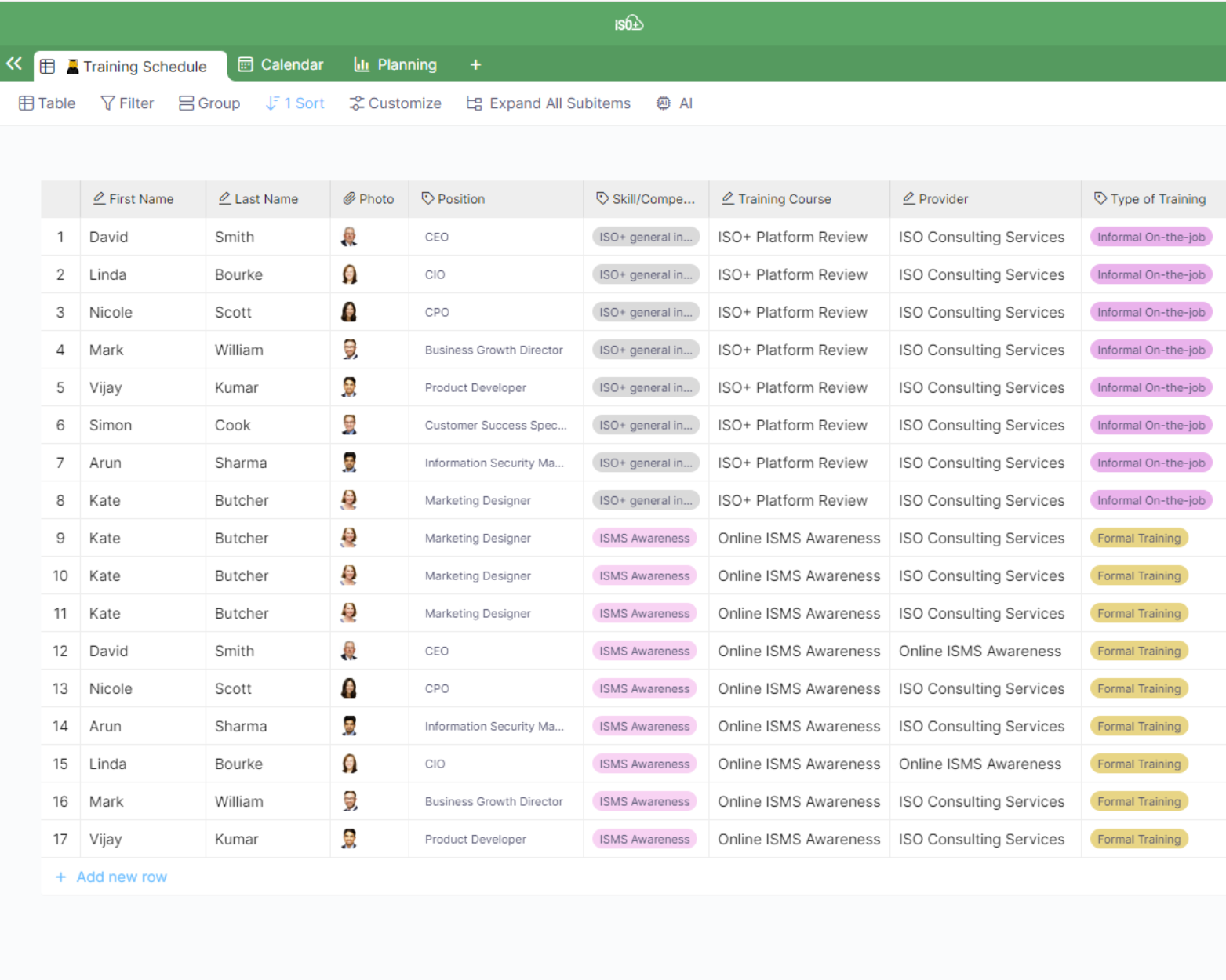Image resolution: width=1226 pixels, height=980 pixels.
Task: Click Add new row link
Action: tap(112, 877)
